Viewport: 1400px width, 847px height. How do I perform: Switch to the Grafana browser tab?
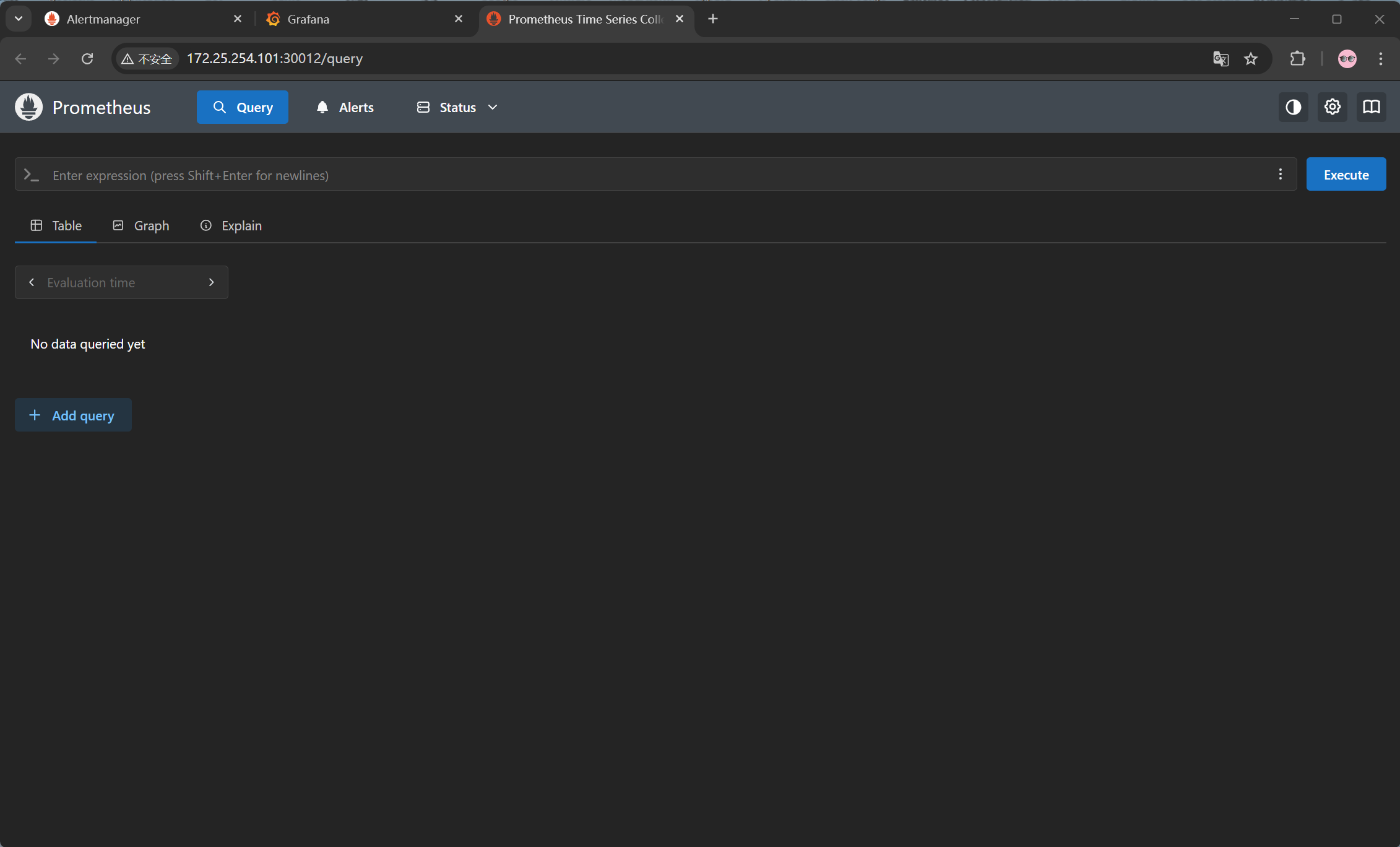365,19
